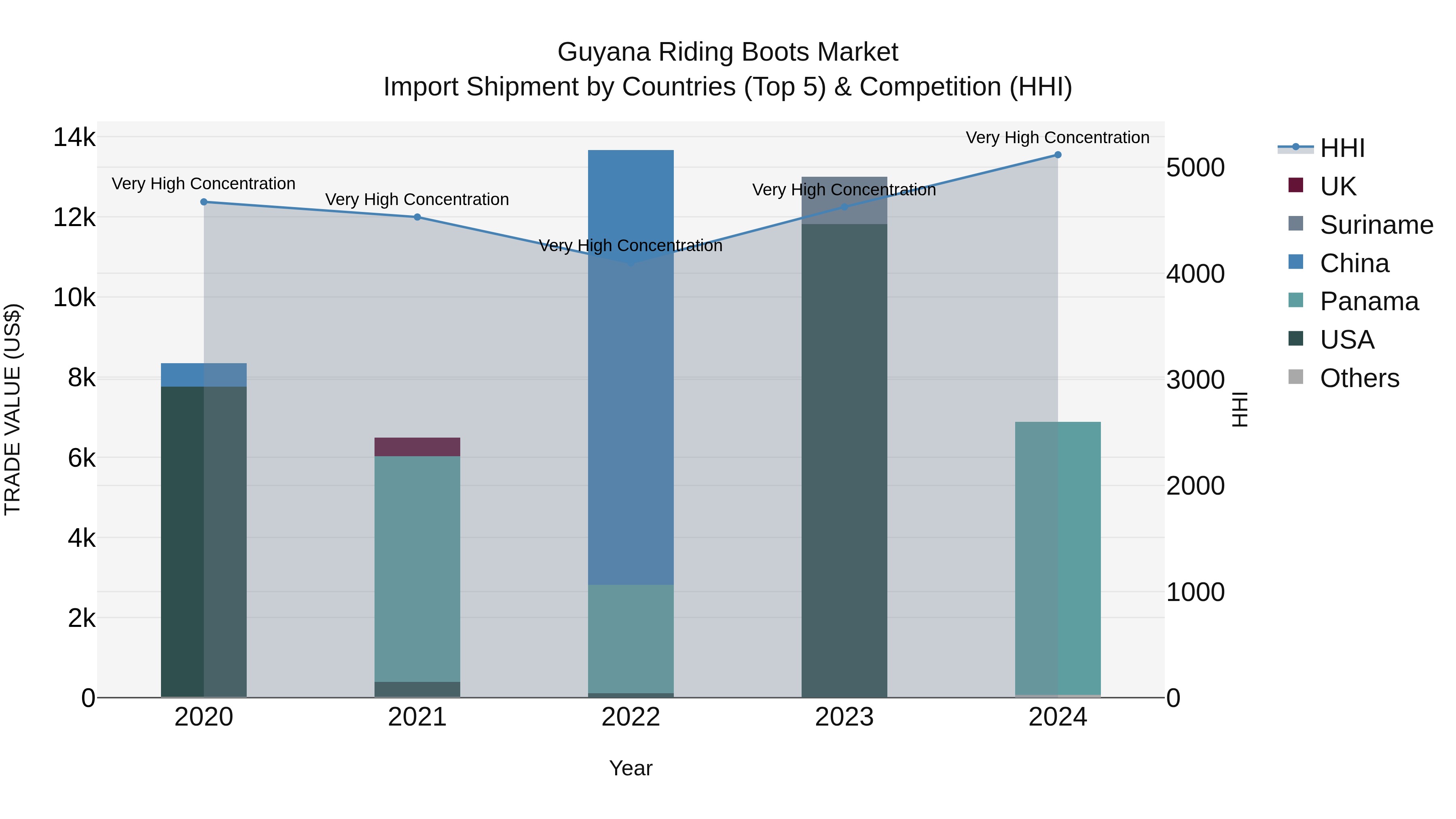The image size is (1456, 819).
Task: Click the Suriname slate legend swatch
Action: click(1295, 223)
